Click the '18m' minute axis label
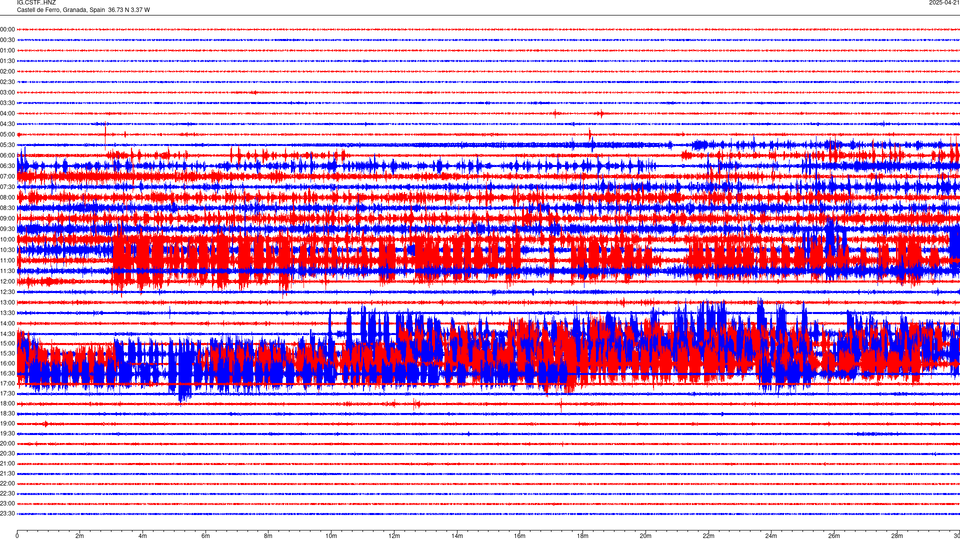Viewport: 960px width, 540px height. [x=583, y=536]
